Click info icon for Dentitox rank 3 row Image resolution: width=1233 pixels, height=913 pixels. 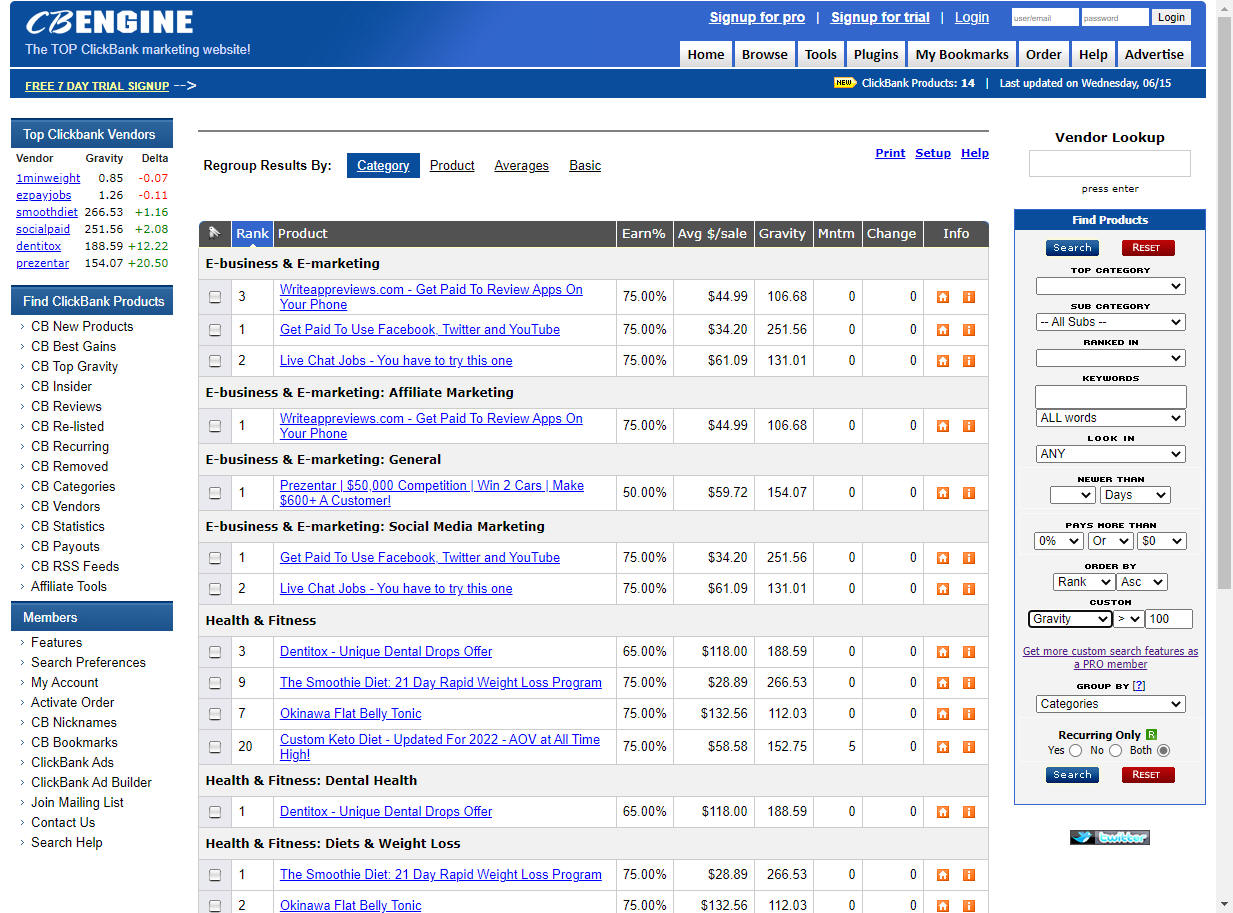click(968, 652)
